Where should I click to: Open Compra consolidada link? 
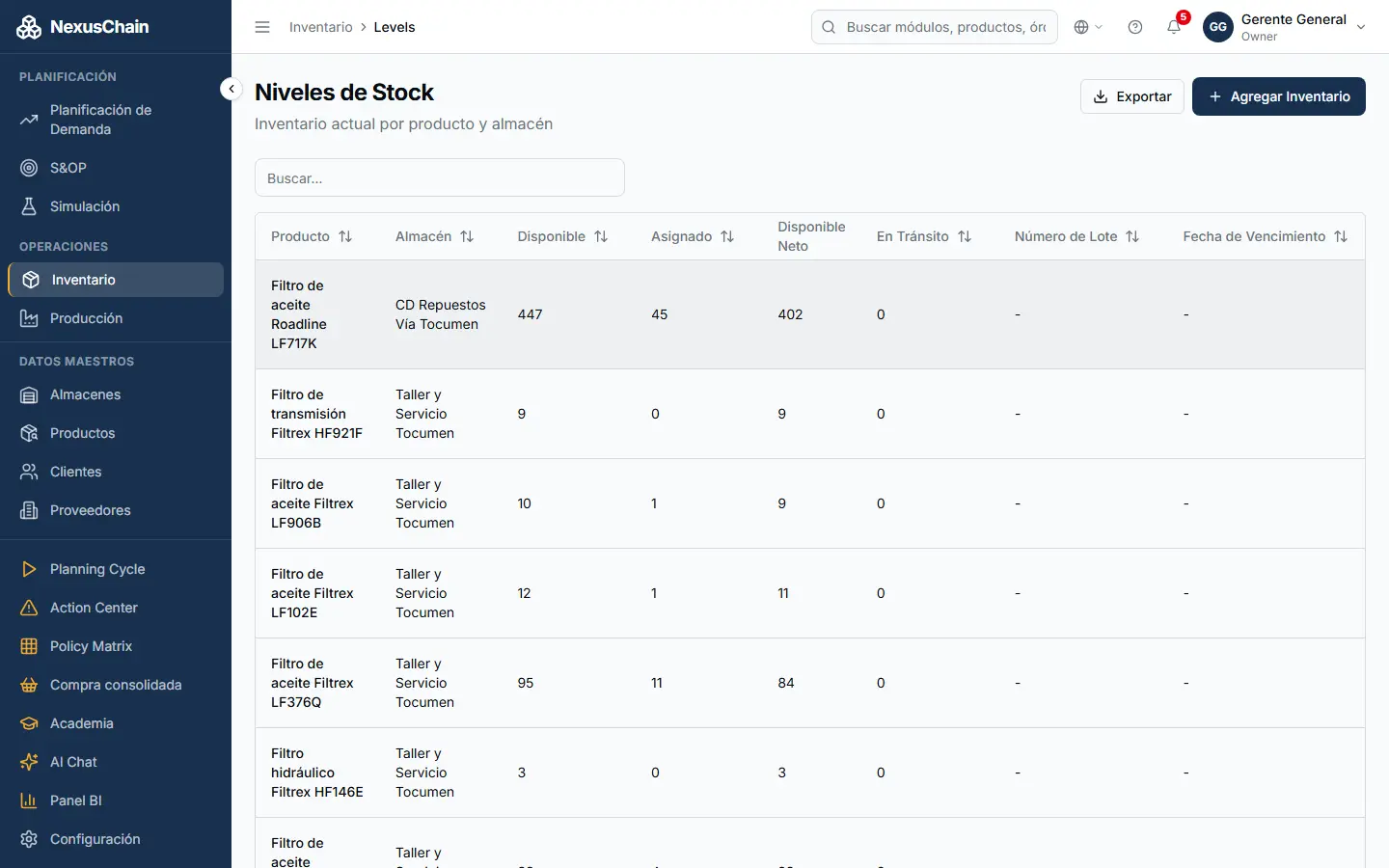point(116,685)
